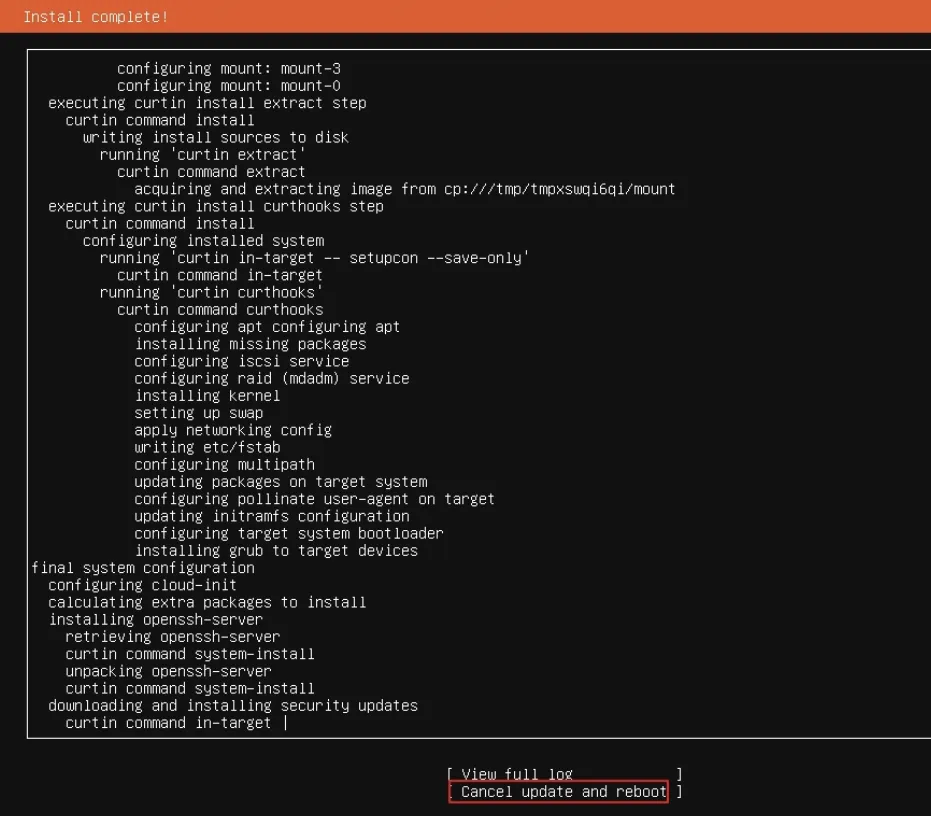Click the 'Install complete!' header text
This screenshot has height=816, width=931.
(96, 17)
